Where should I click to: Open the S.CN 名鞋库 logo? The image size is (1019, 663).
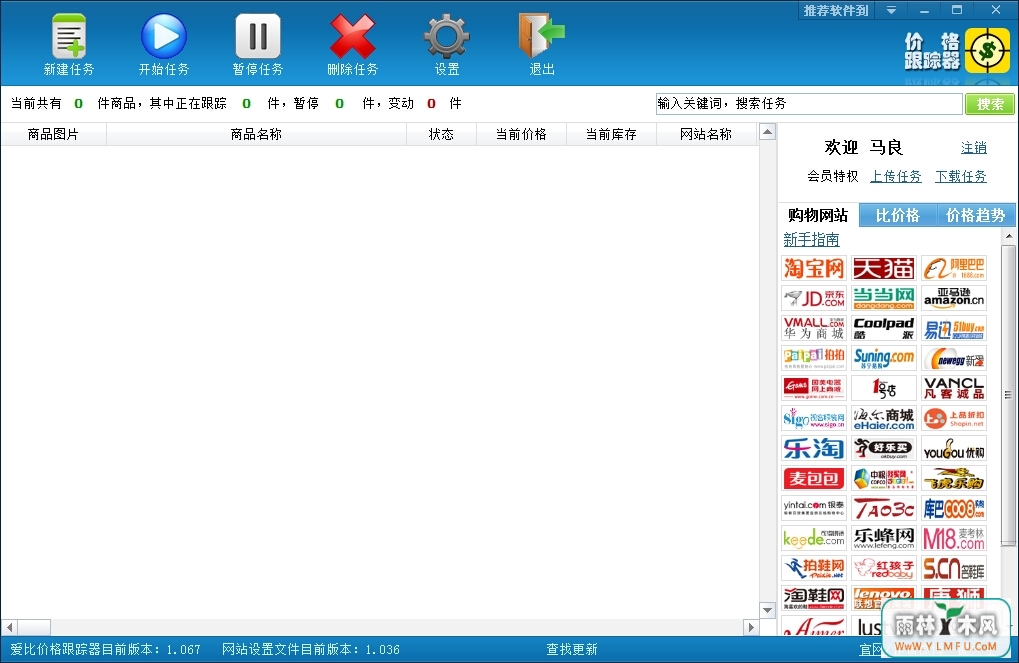pyautogui.click(x=954, y=567)
